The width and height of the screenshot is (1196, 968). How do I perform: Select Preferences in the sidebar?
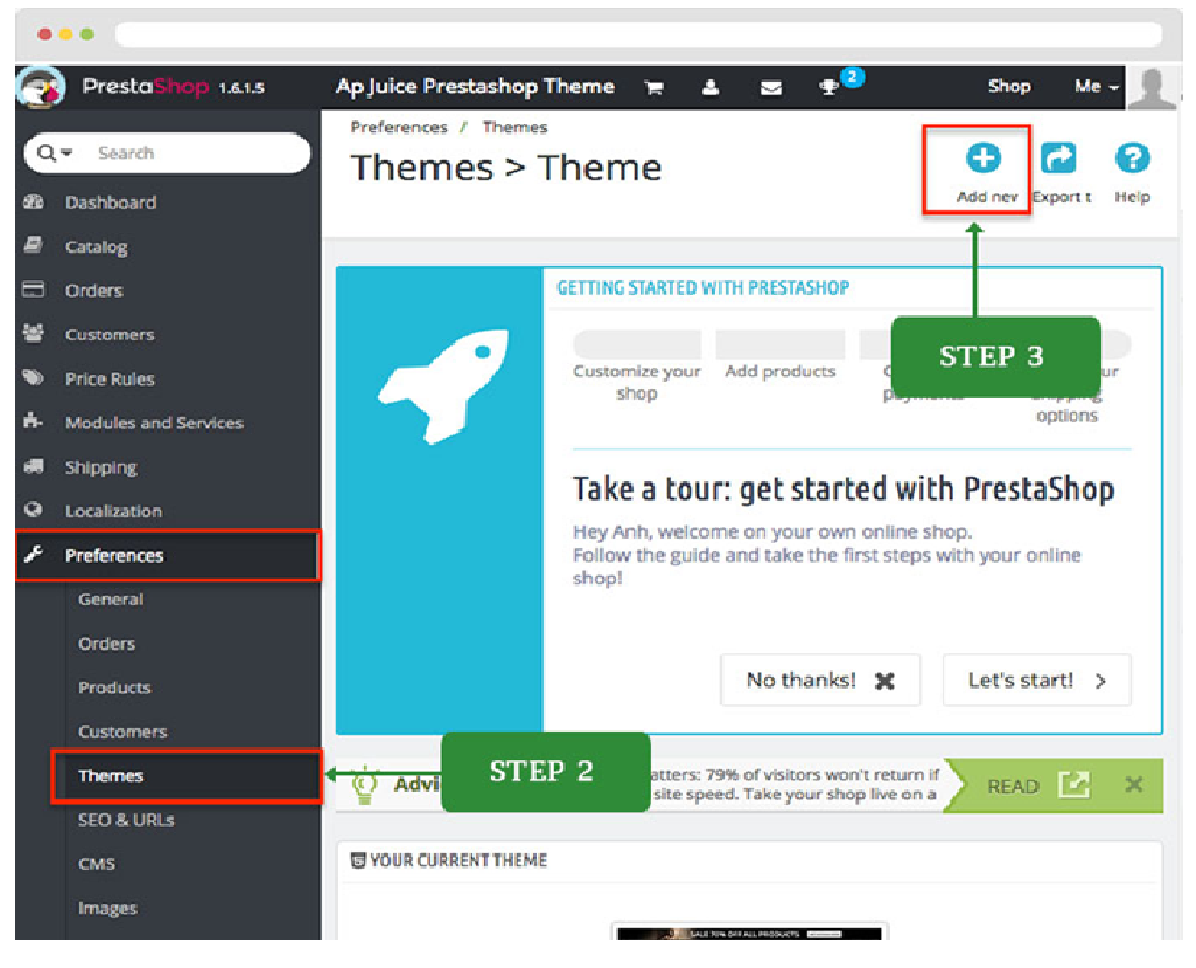point(167,555)
